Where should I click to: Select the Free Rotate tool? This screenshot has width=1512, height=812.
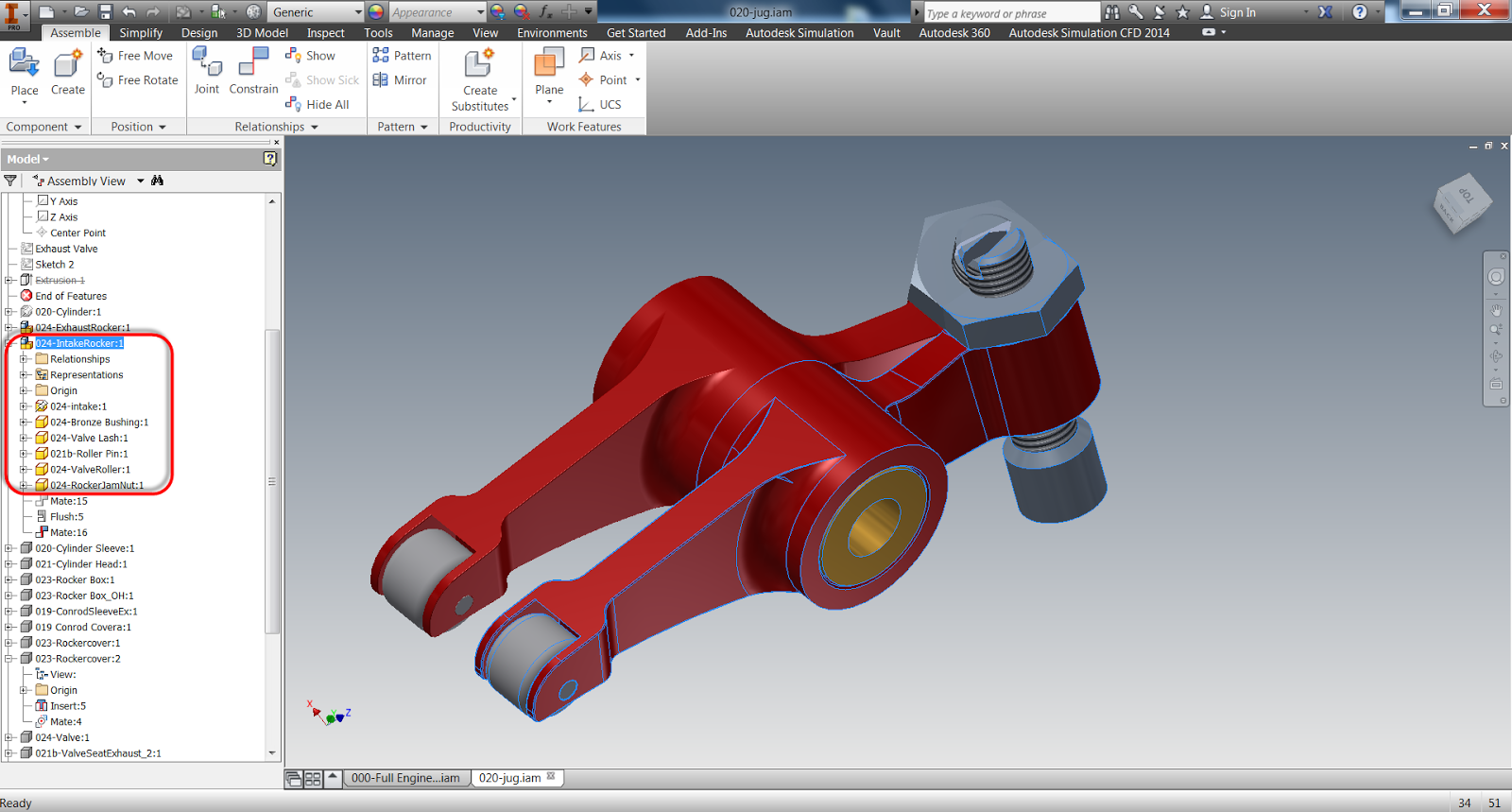pyautogui.click(x=137, y=80)
